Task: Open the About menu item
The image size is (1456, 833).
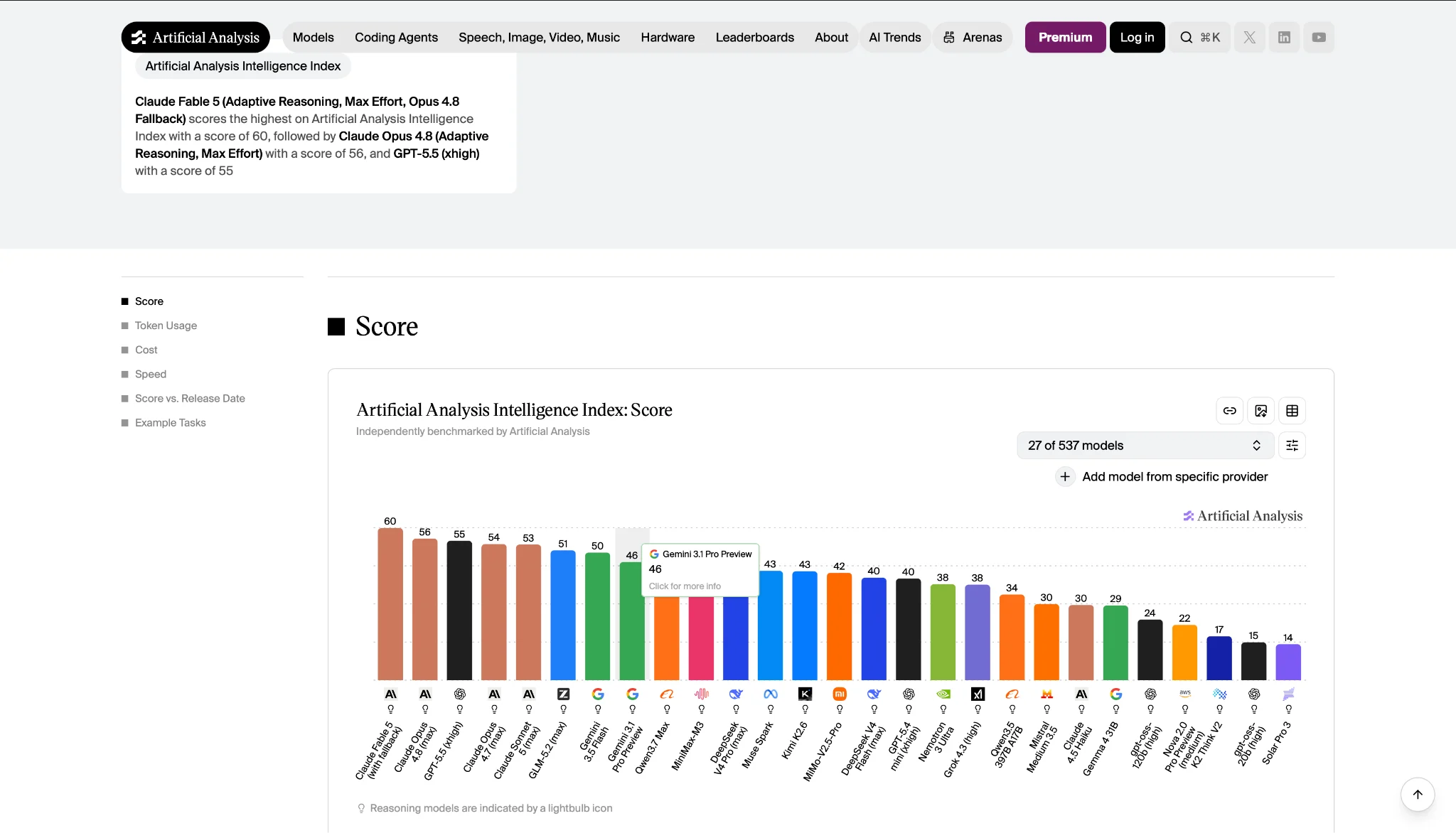Action: click(831, 38)
